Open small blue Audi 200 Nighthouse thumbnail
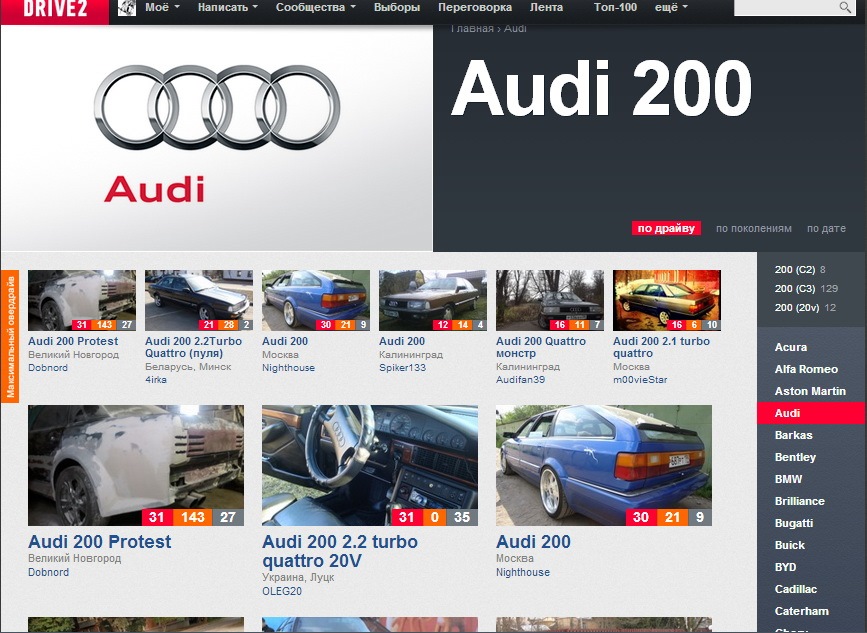 (316, 300)
